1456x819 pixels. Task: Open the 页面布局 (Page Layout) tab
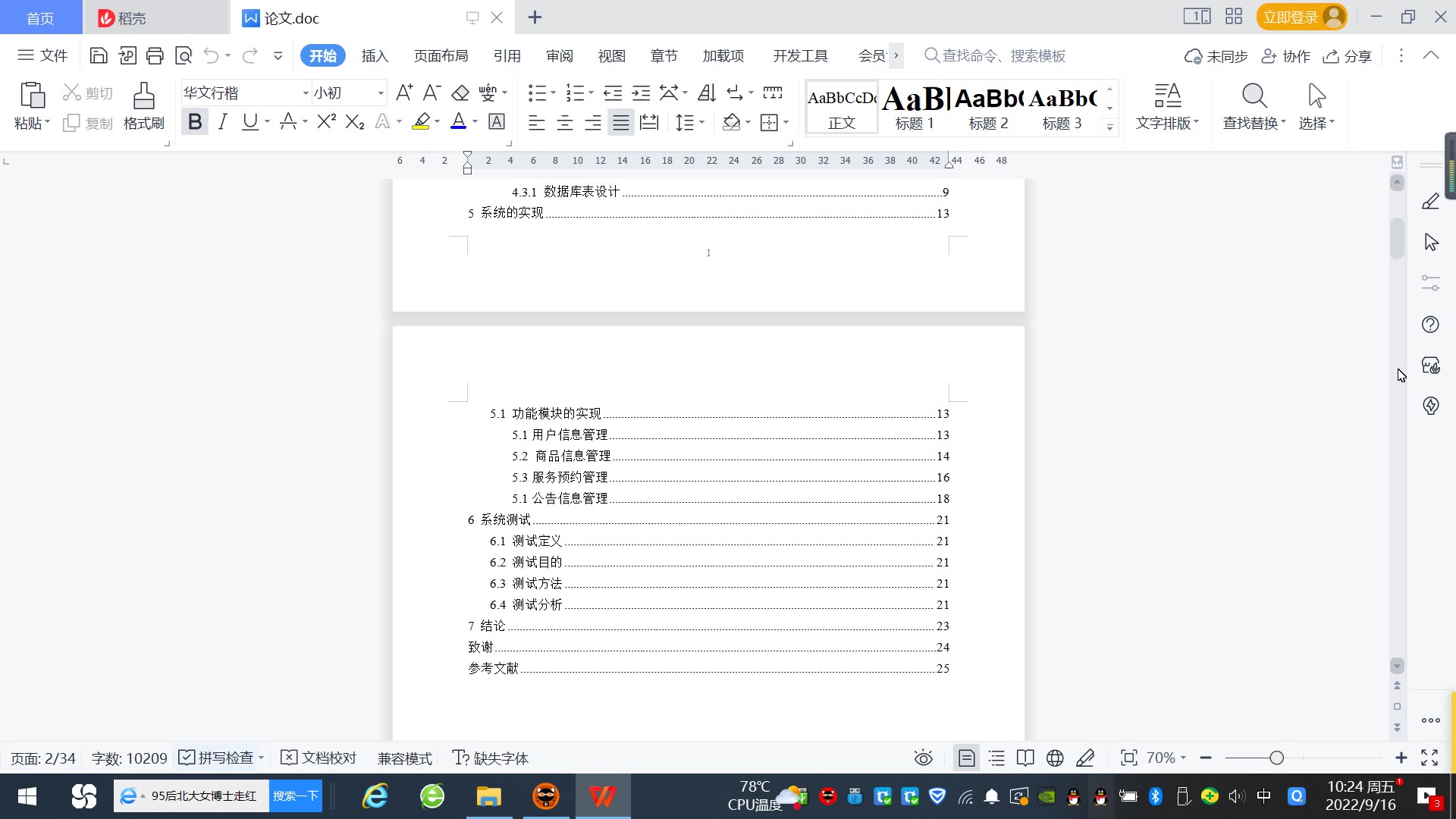click(x=441, y=55)
